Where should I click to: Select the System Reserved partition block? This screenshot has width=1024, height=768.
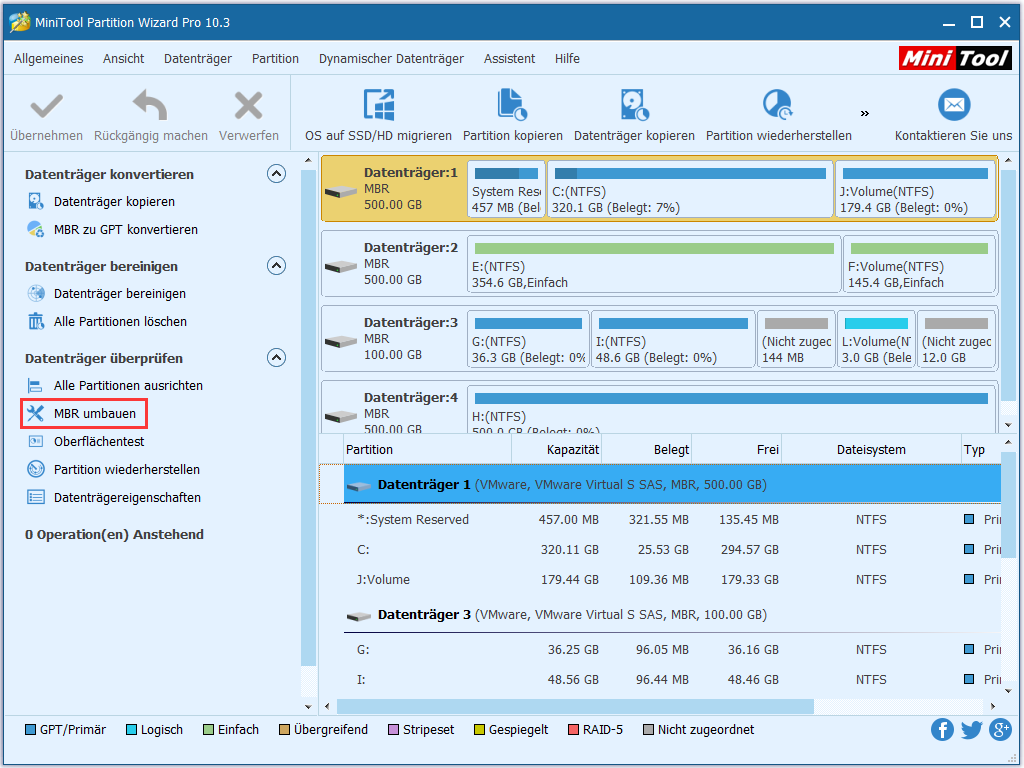[x=506, y=189]
